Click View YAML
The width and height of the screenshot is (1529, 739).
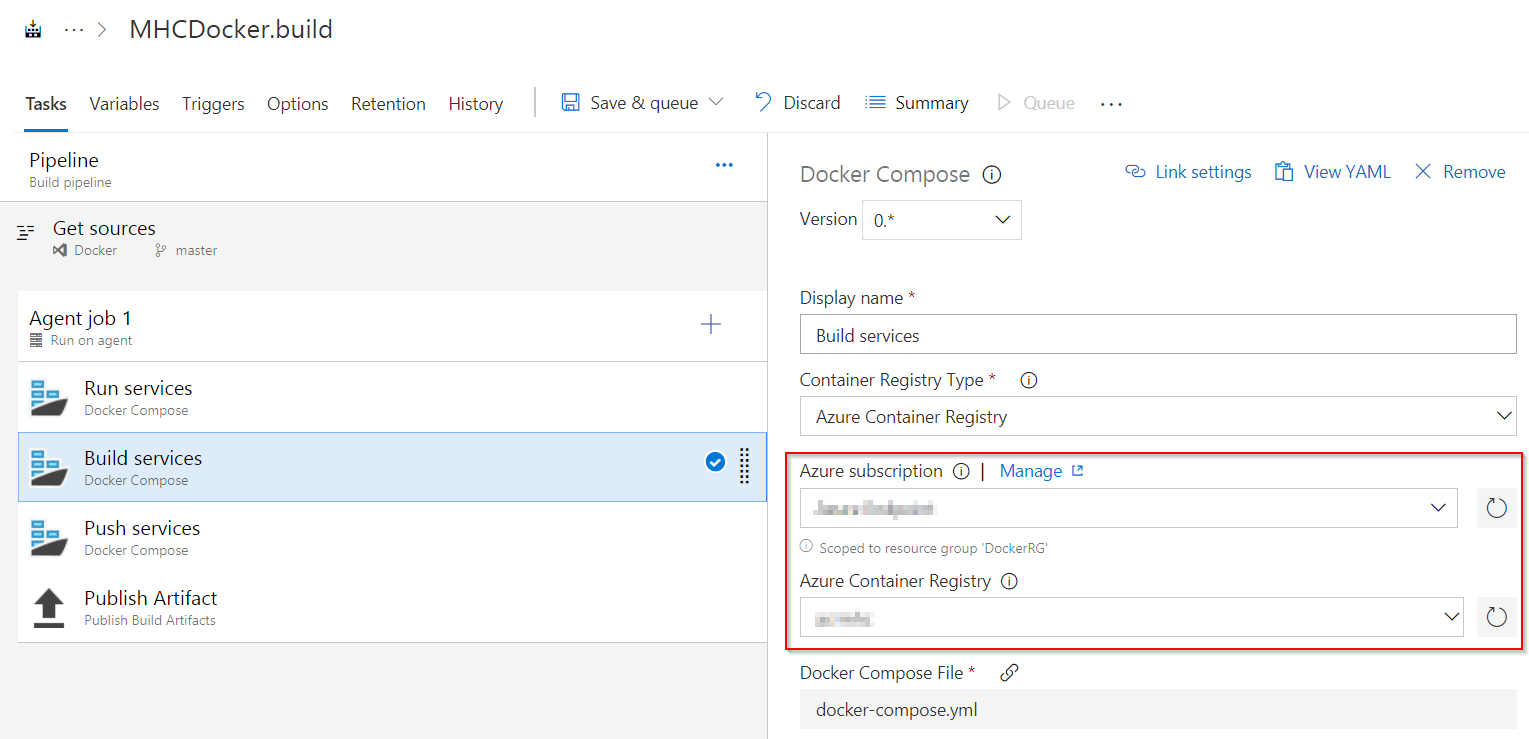1332,172
